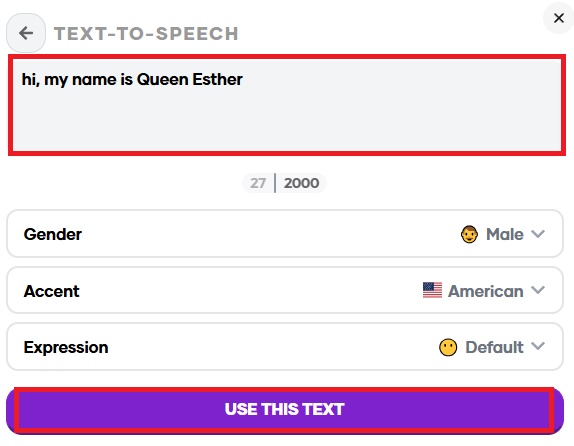This screenshot has width=574, height=446.
Task: Close the text-to-speech panel
Action: 559,18
